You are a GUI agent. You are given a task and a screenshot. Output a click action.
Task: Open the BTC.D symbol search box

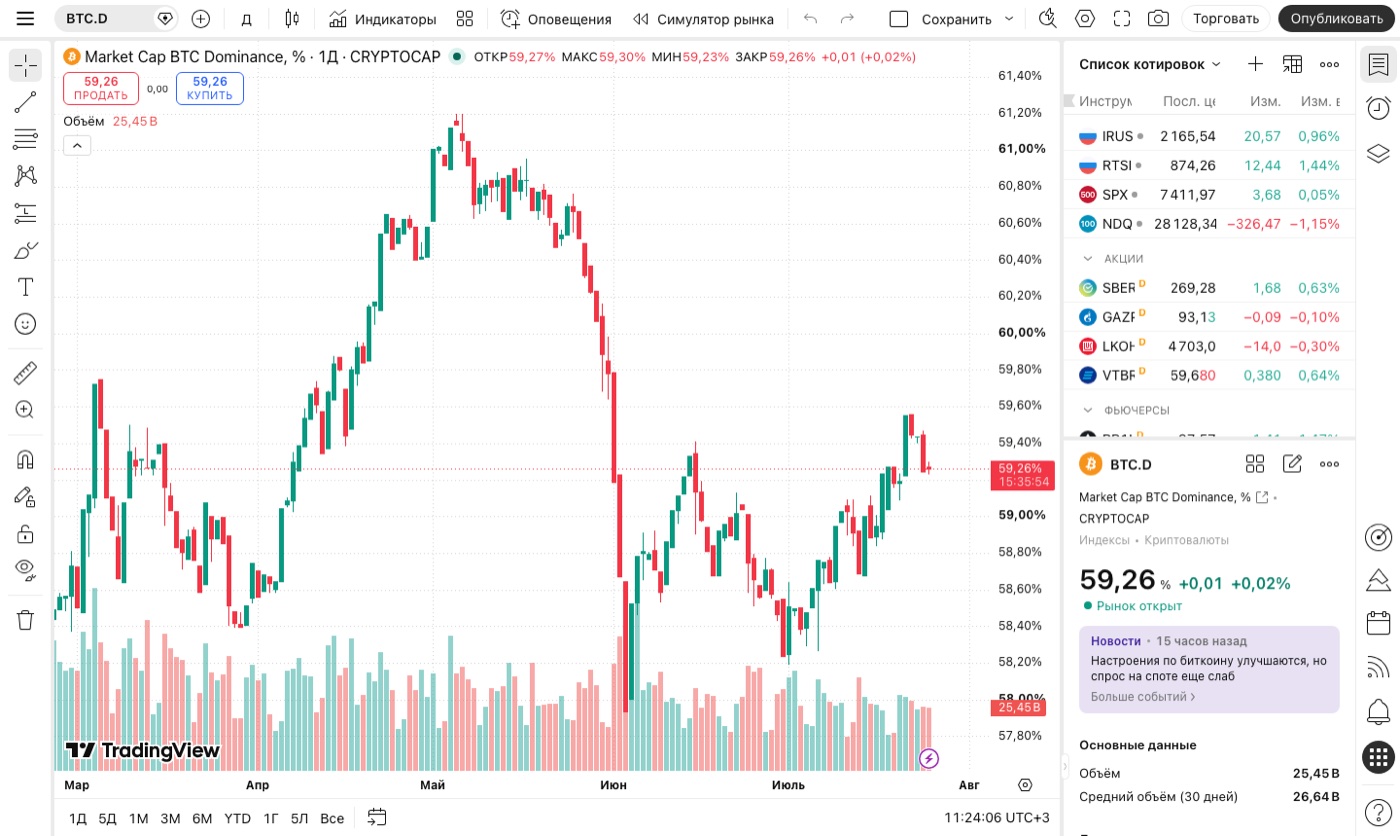pyautogui.click(x=115, y=19)
